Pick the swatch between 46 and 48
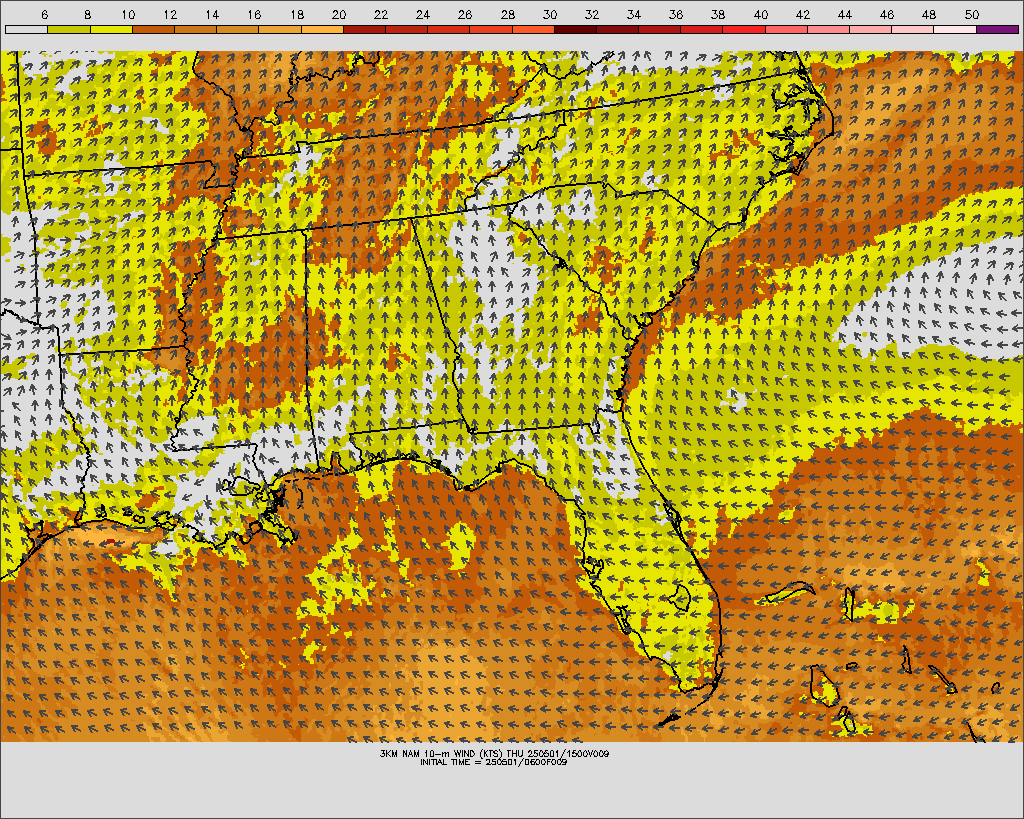This screenshot has width=1024, height=819. tap(913, 29)
